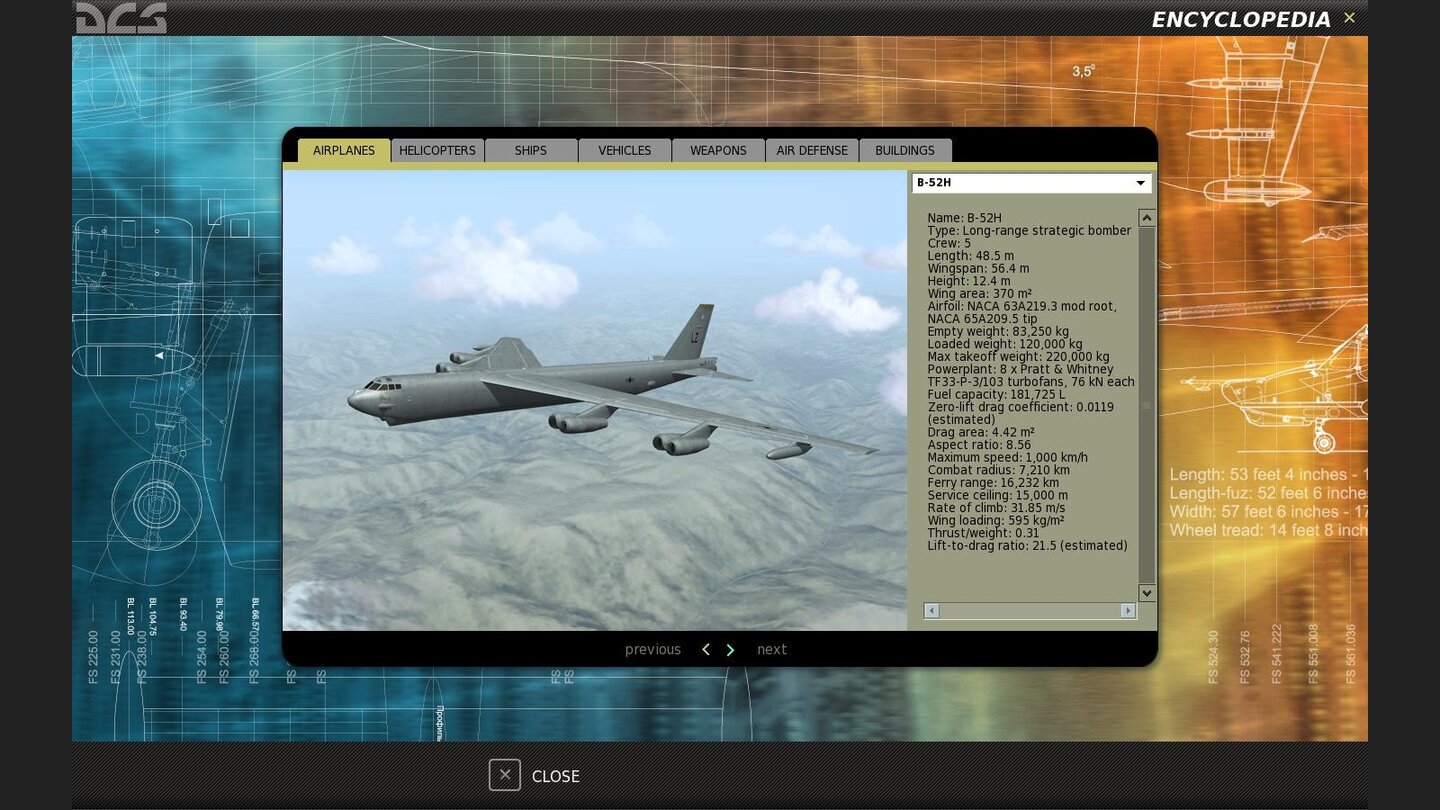The width and height of the screenshot is (1440, 810).
Task: Click 'Combat radius: 7,210 km' text
Action: pos(998,470)
